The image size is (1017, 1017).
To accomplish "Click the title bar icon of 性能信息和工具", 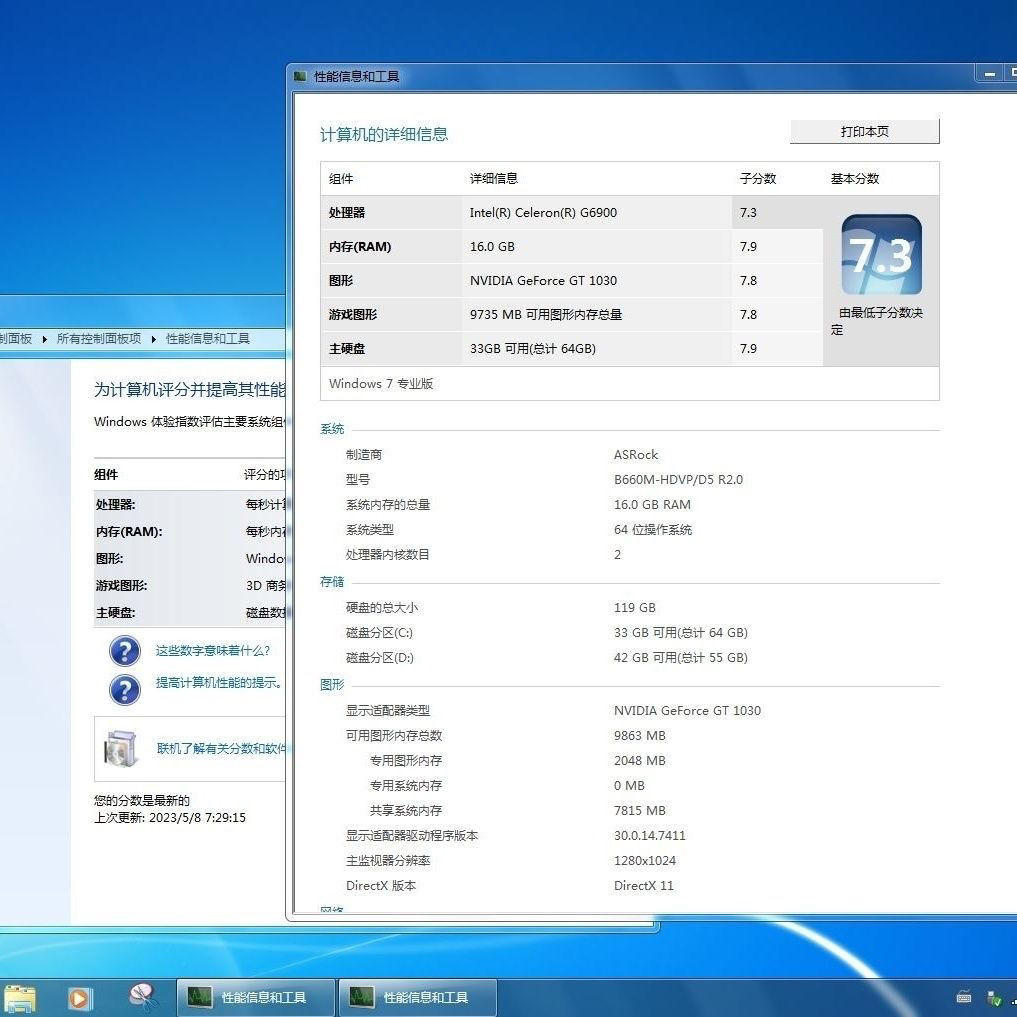I will (301, 77).
